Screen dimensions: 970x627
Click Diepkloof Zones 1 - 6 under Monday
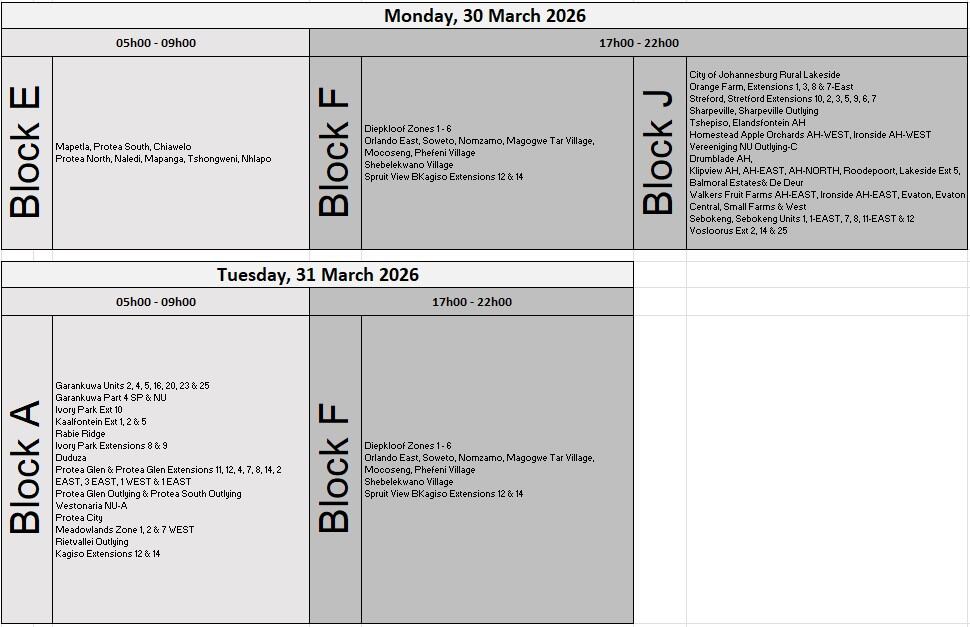click(407, 129)
